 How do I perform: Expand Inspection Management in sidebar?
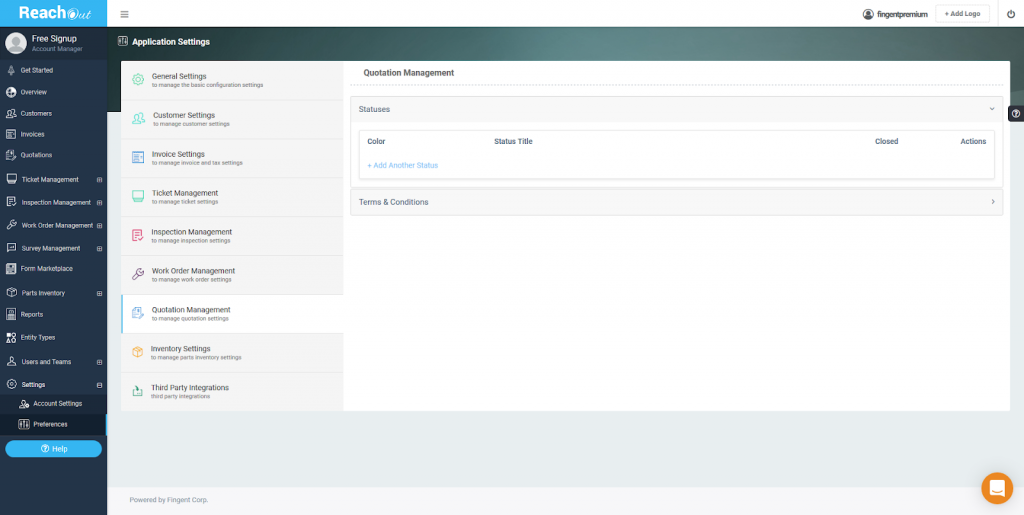pos(99,202)
